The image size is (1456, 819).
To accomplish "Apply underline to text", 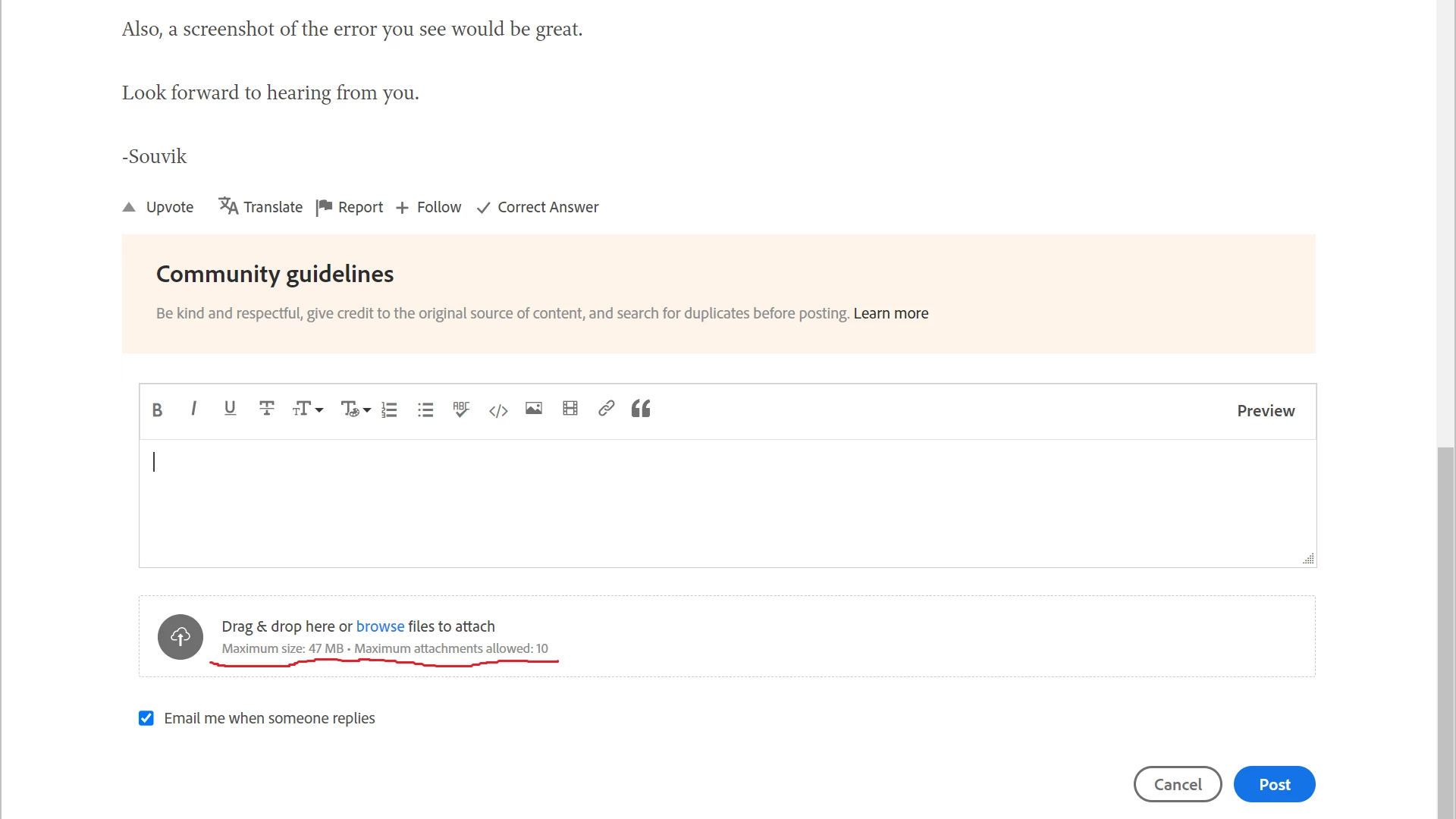I will click(x=230, y=409).
